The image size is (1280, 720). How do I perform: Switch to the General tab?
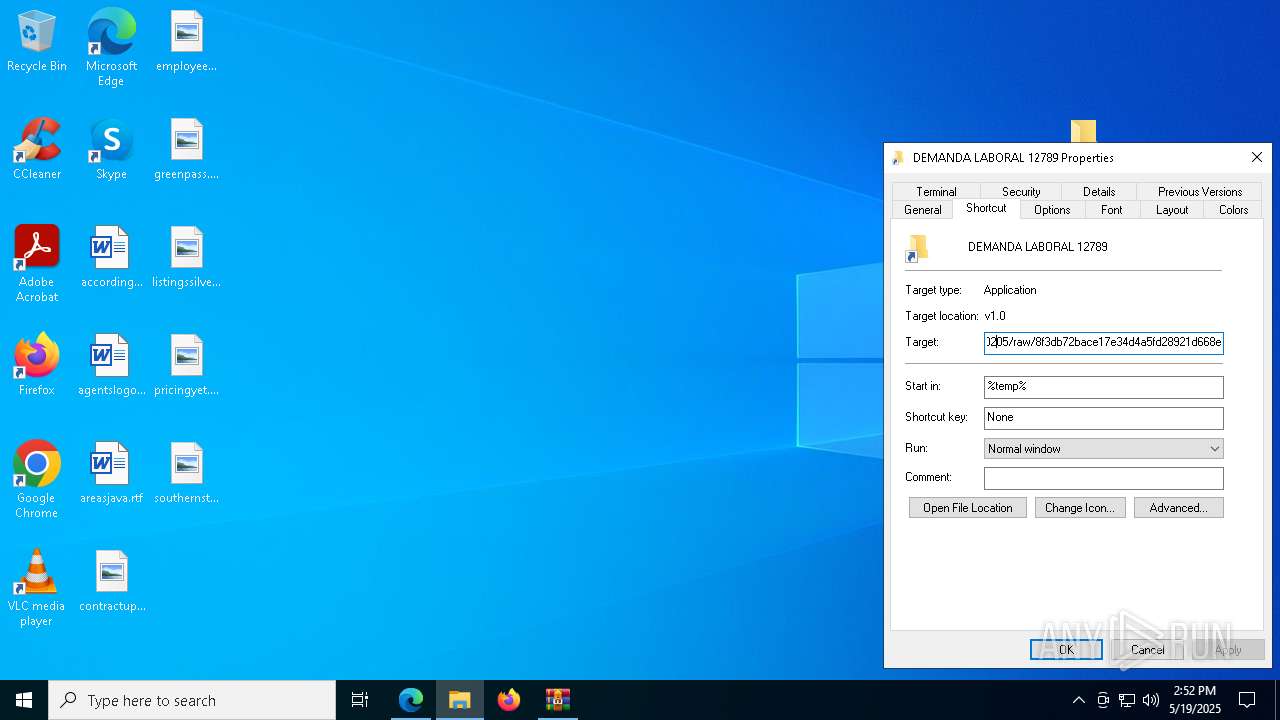tap(922, 210)
